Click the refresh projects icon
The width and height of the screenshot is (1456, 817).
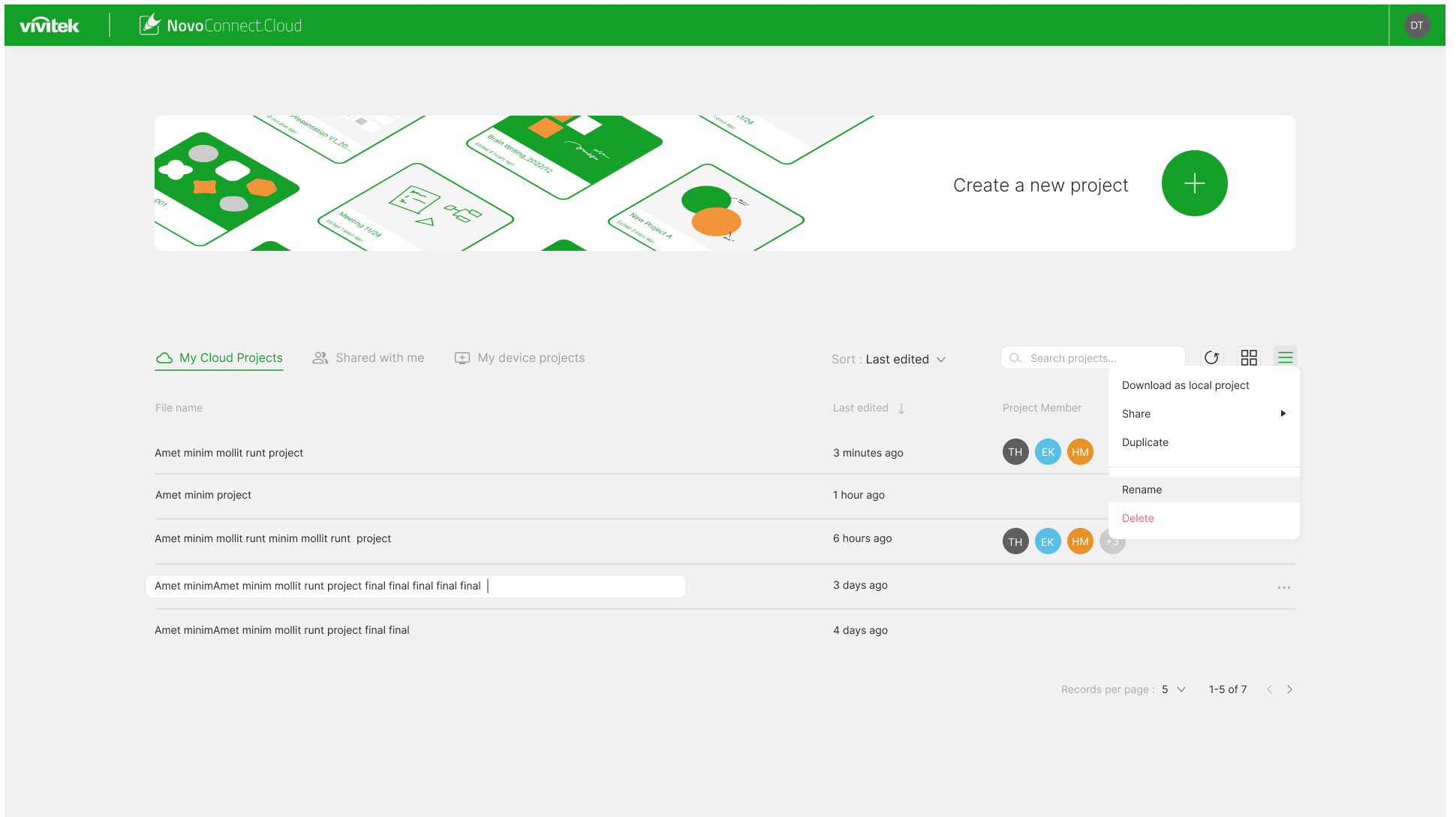(1211, 357)
